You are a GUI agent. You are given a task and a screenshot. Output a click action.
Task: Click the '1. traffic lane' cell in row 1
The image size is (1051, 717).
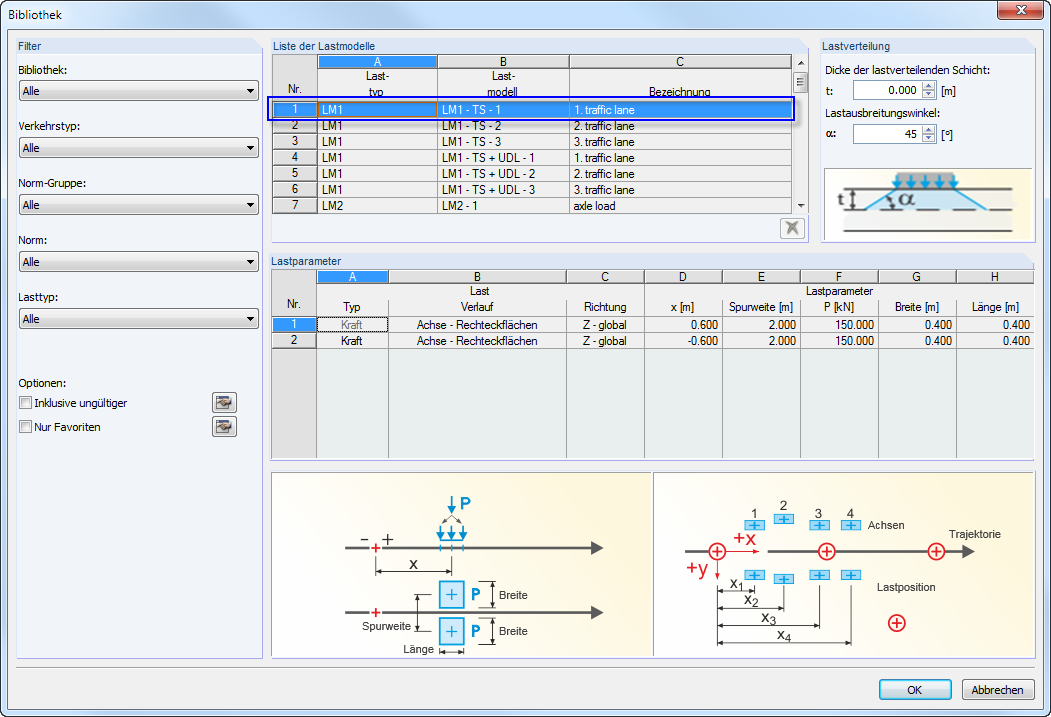680,110
